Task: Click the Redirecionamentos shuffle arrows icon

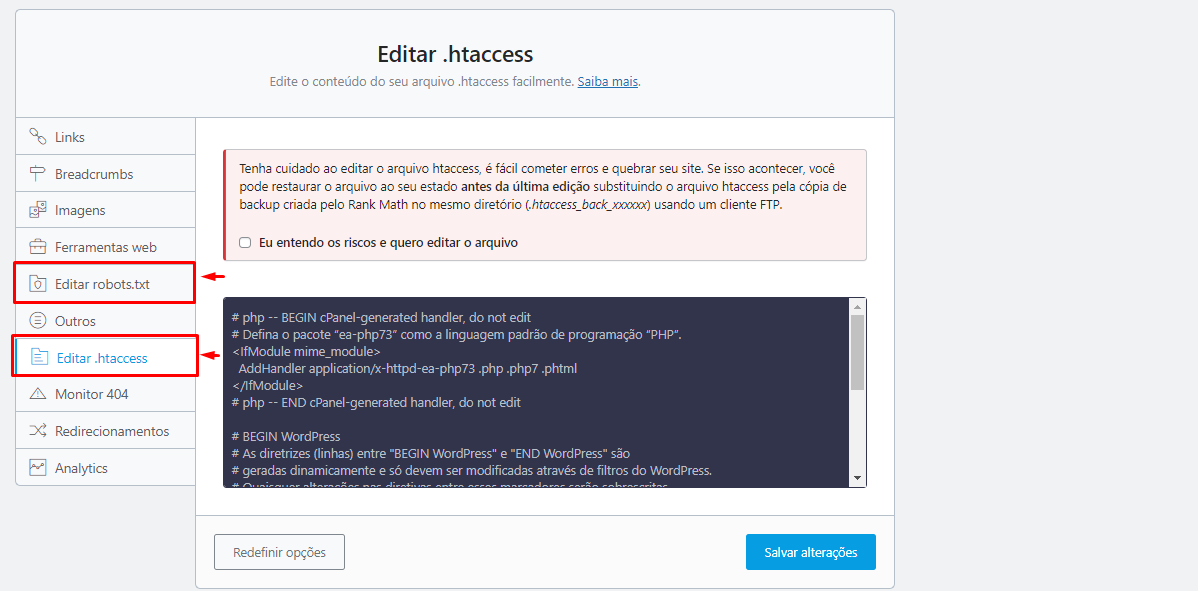Action: (x=38, y=431)
